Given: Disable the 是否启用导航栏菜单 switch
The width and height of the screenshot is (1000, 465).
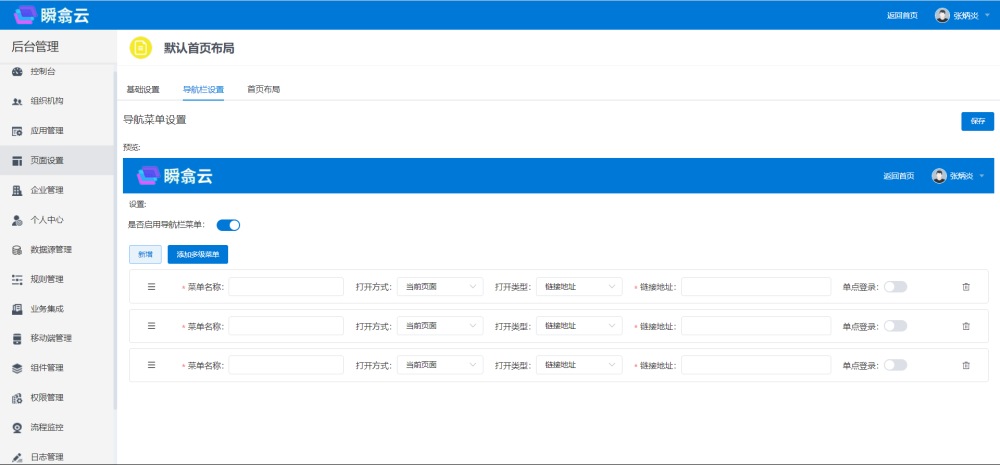Looking at the screenshot, I should [228, 225].
